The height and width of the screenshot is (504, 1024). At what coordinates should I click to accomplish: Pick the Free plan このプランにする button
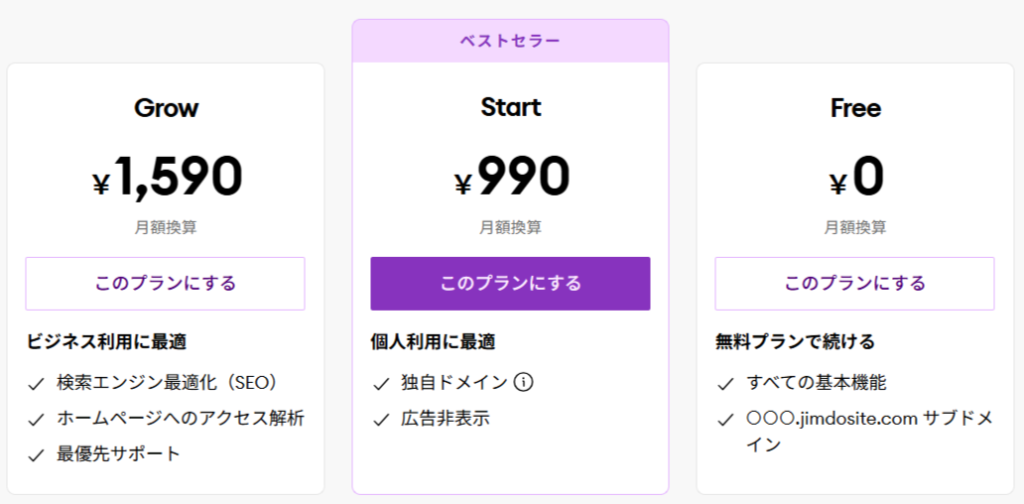tap(854, 283)
